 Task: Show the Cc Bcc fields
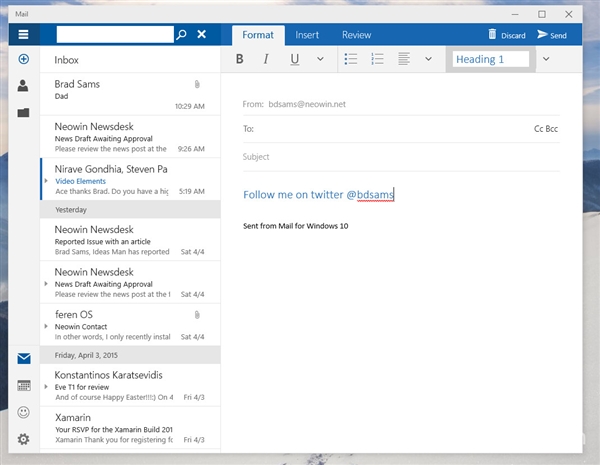pos(545,129)
